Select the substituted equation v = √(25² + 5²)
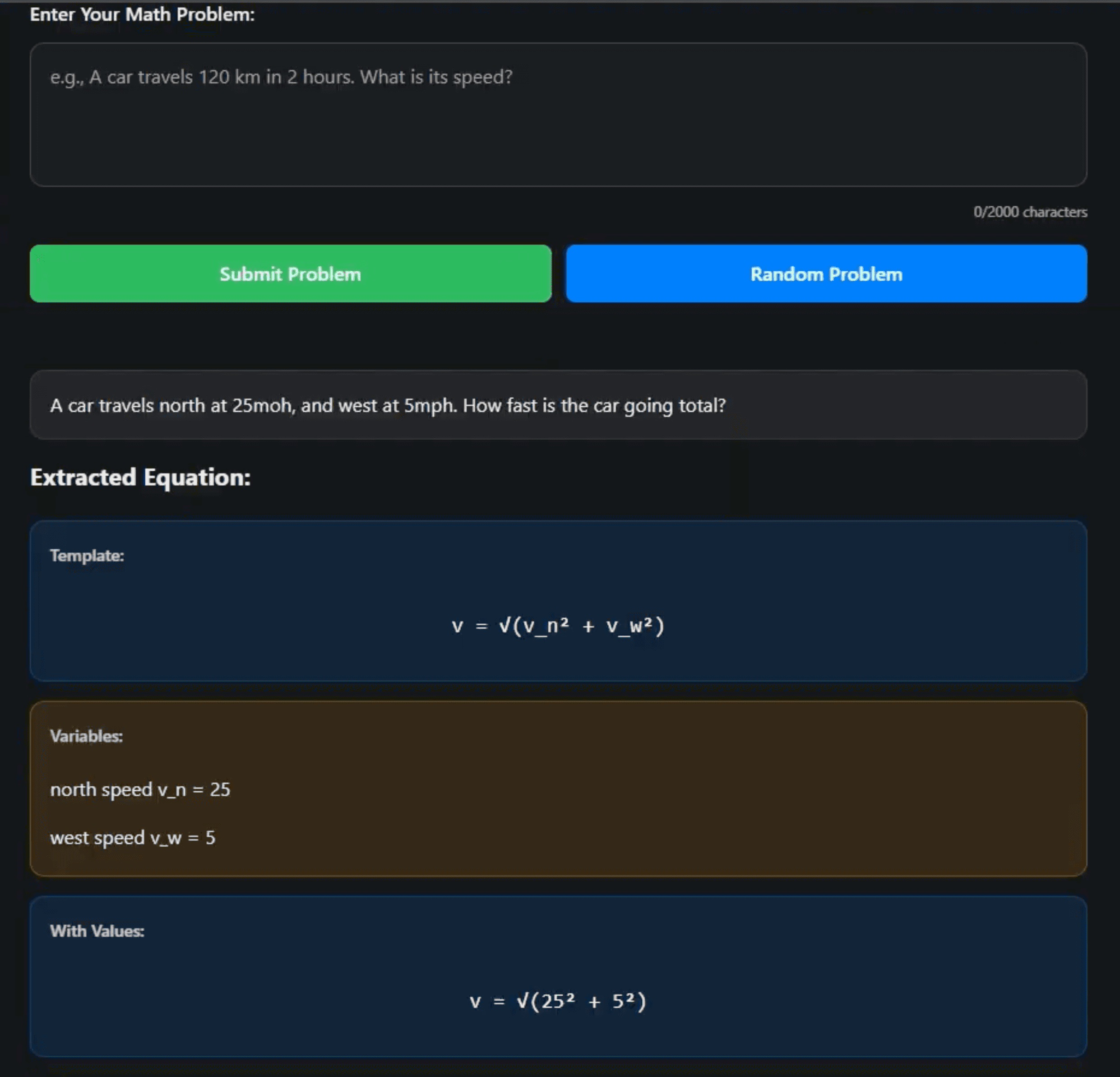 tap(557, 1000)
